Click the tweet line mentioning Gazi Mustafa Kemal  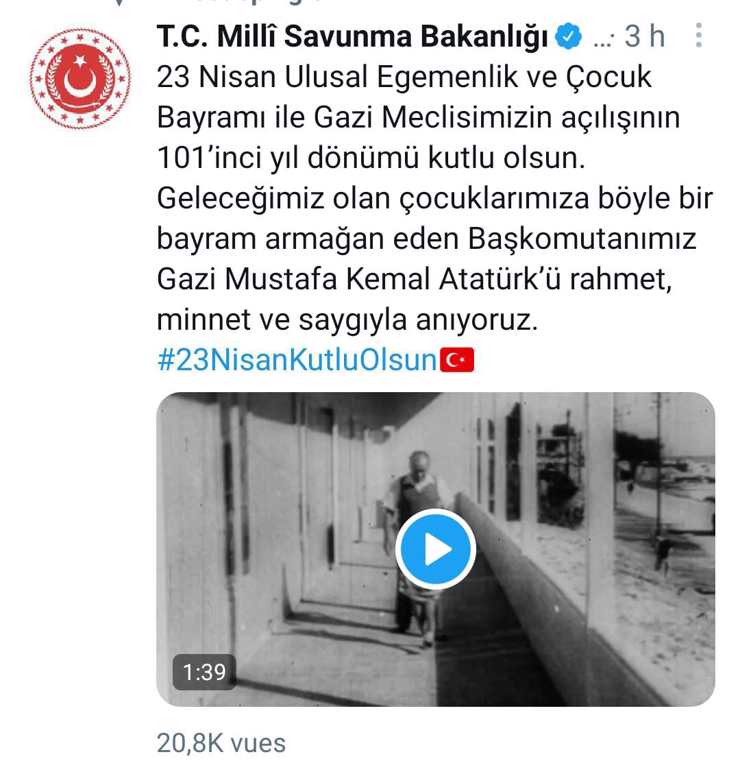[x=415, y=279]
